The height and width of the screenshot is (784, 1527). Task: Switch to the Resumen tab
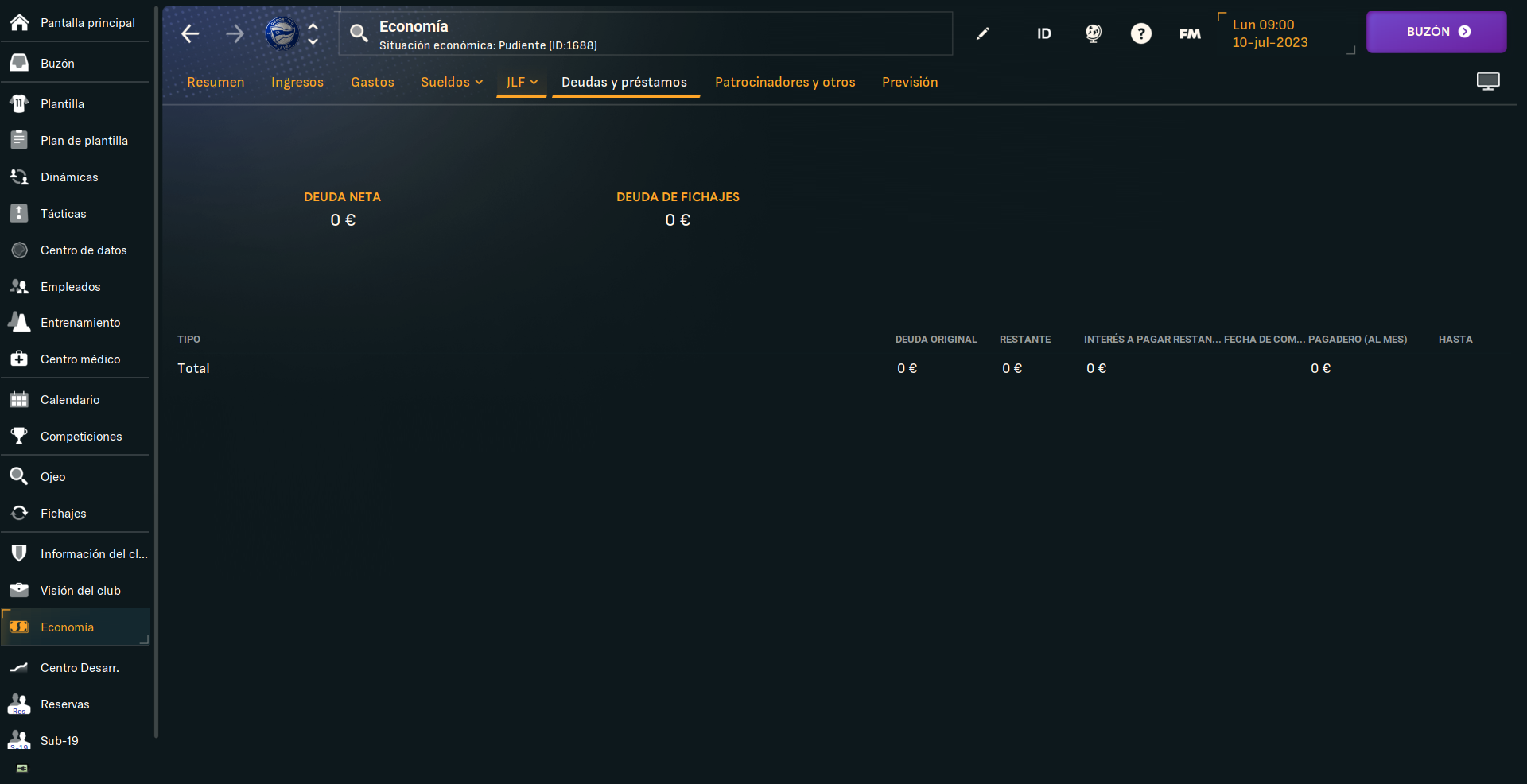[x=216, y=82]
